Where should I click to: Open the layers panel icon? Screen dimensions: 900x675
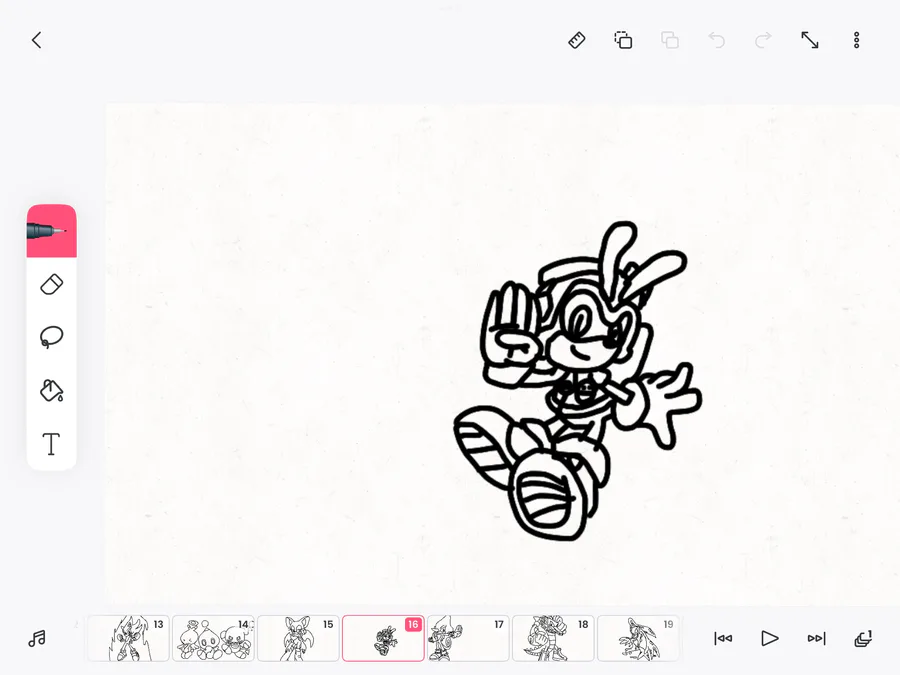863,638
